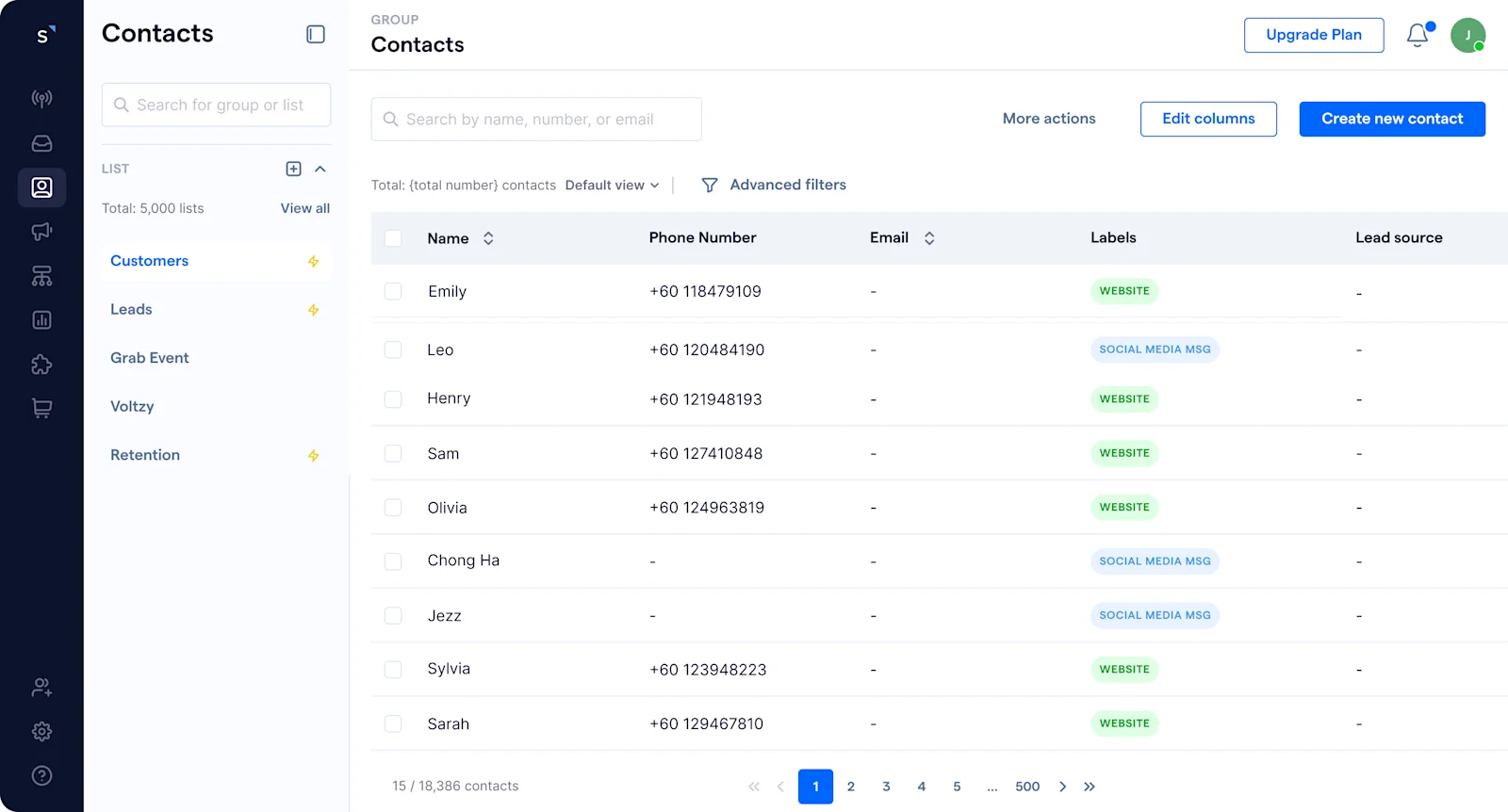Check the box for Olivia
The width and height of the screenshot is (1508, 812).
(393, 508)
